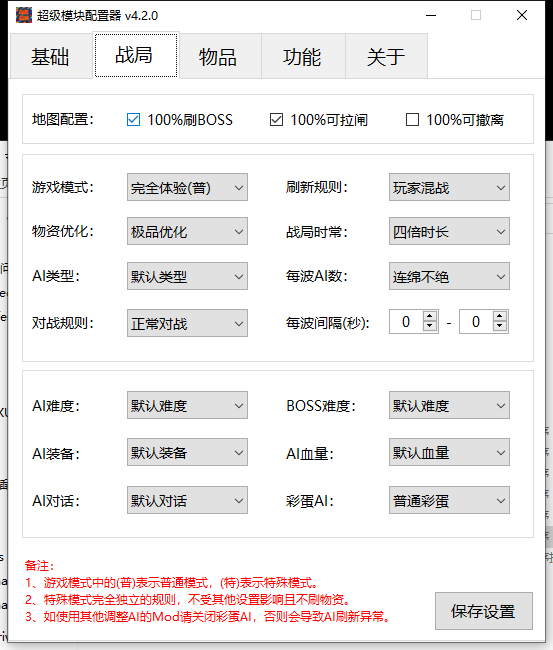Switch to the 基础 tab

(51, 56)
